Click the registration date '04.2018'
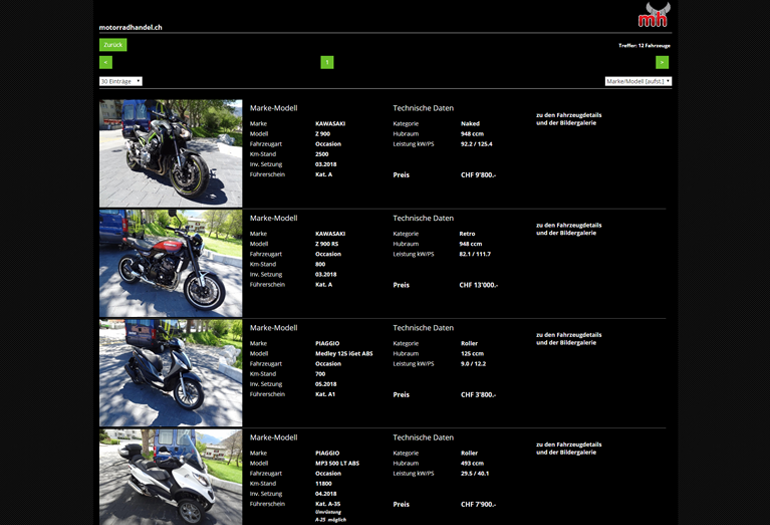The image size is (770, 525). (x=326, y=494)
